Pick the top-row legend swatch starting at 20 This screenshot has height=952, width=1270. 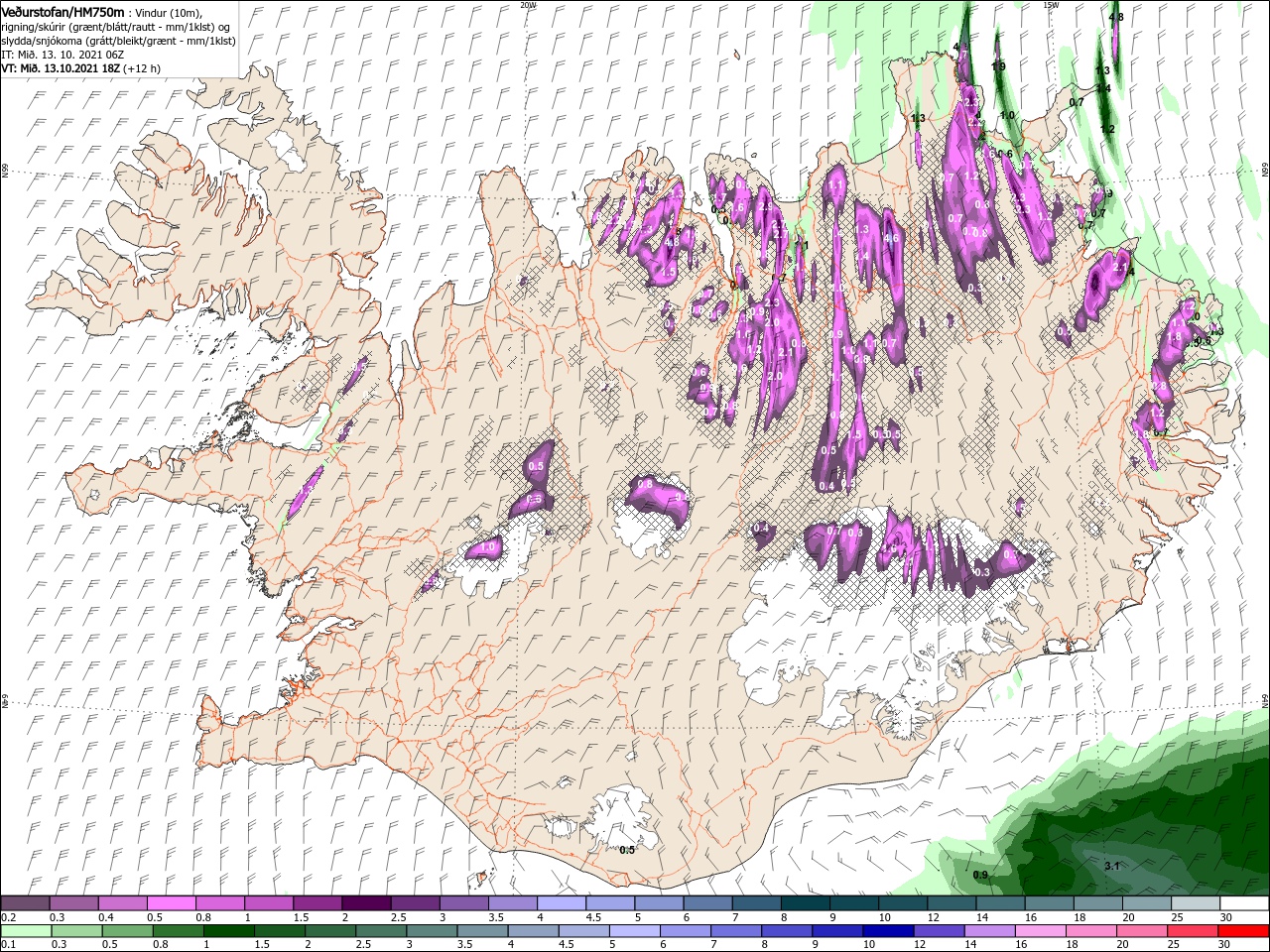pos(1147,903)
